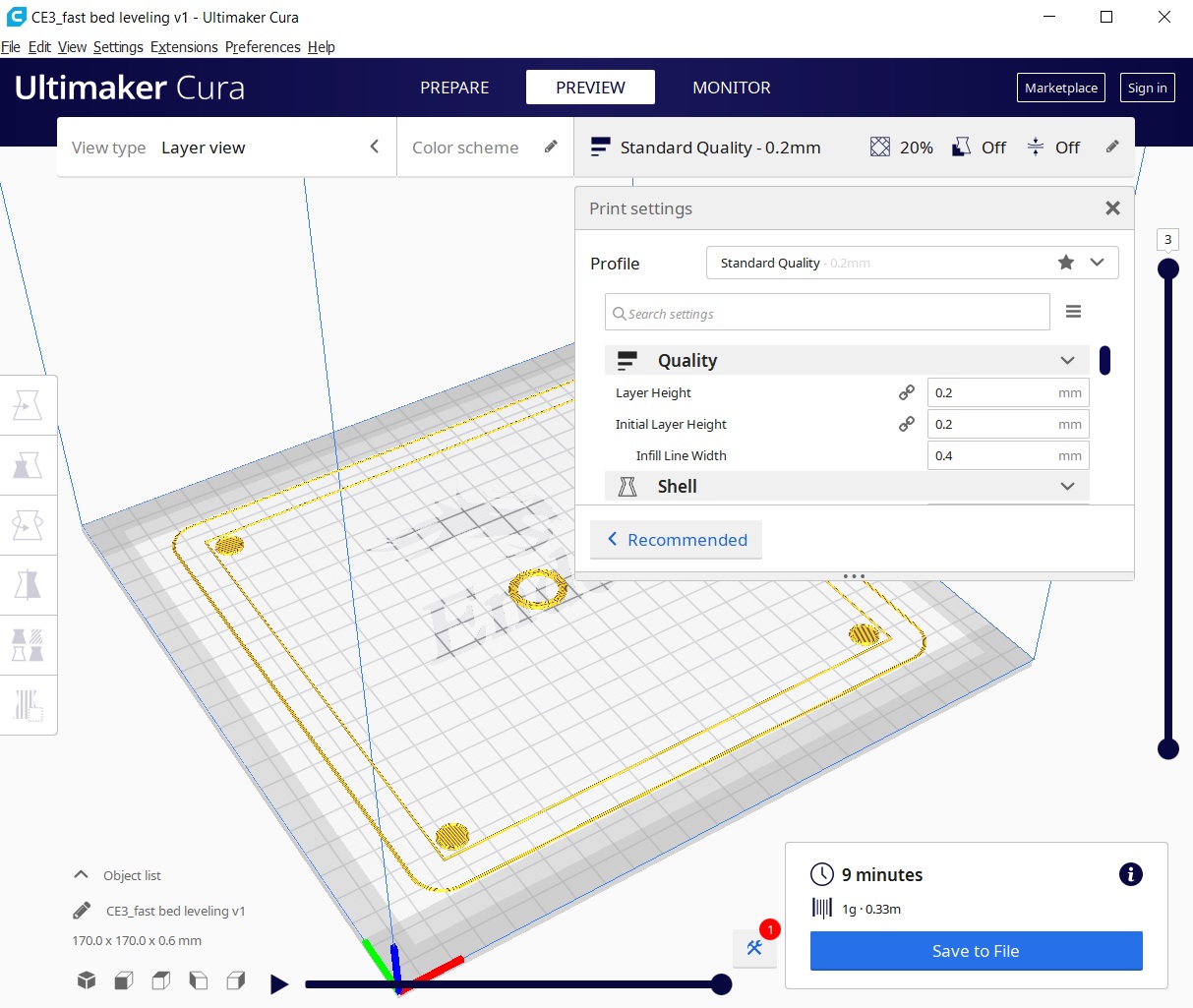The height and width of the screenshot is (1008, 1193).
Task: Click the Sign in button
Action: click(x=1147, y=88)
